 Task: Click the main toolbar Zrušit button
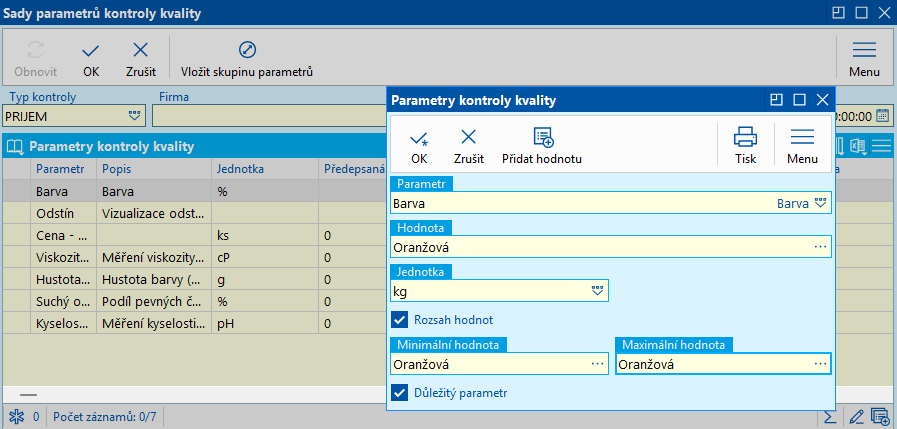(x=141, y=57)
